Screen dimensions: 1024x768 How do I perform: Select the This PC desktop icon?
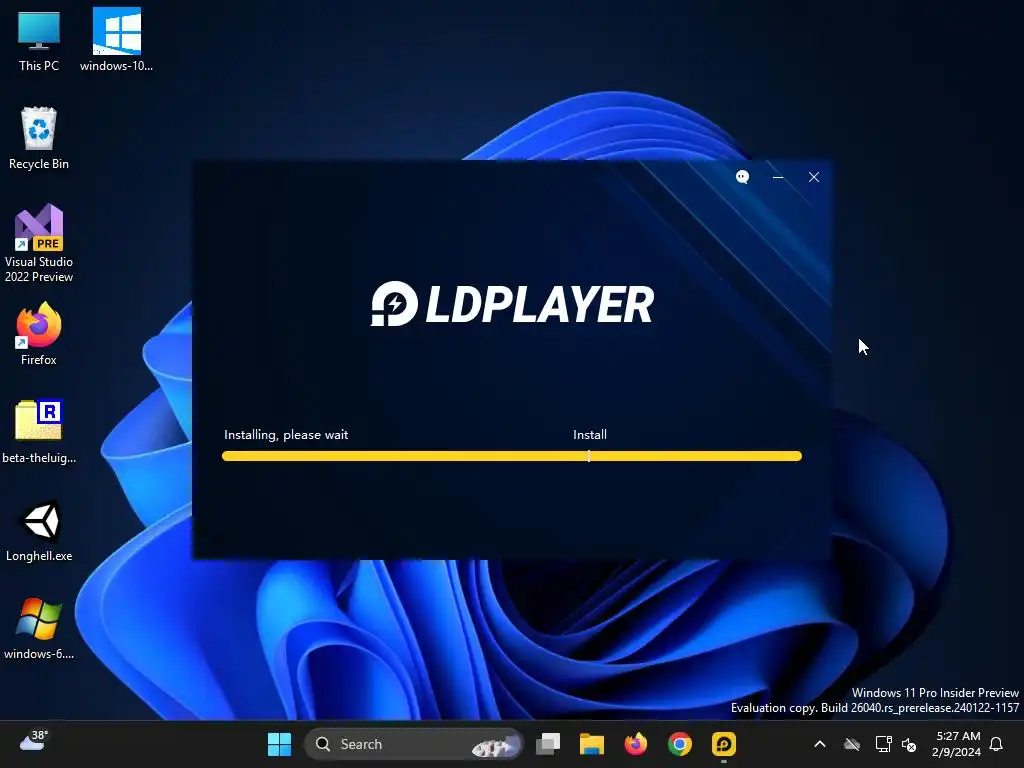(x=39, y=41)
